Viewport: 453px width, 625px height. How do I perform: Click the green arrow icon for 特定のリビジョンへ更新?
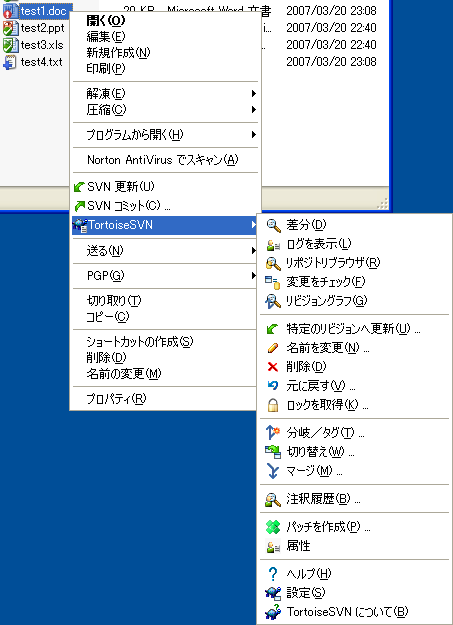click(273, 329)
